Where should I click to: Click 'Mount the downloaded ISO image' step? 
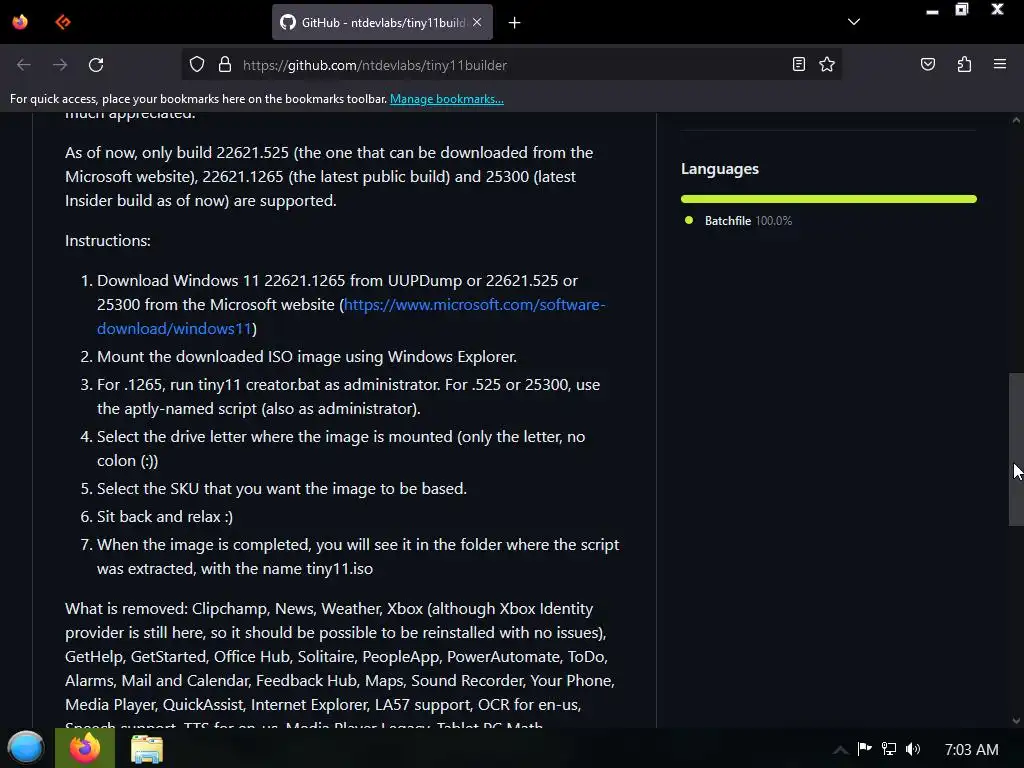pos(306,357)
